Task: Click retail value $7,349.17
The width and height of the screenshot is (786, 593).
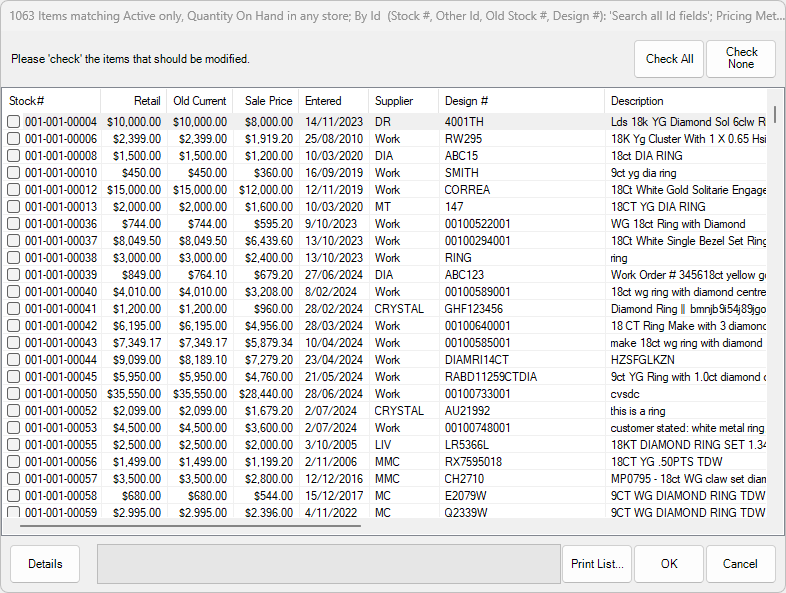Action: 137,343
